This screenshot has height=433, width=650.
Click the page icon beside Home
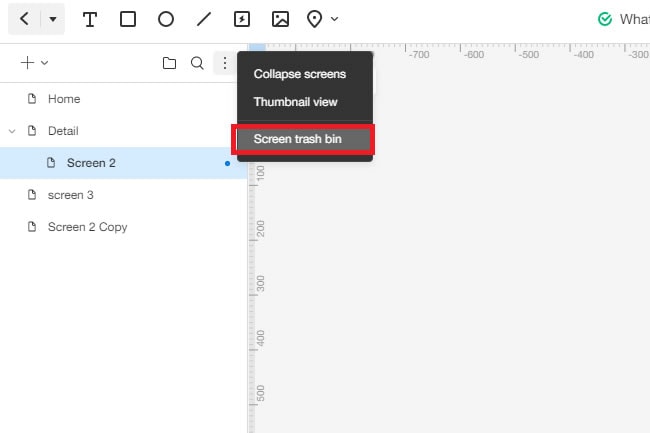tap(32, 99)
